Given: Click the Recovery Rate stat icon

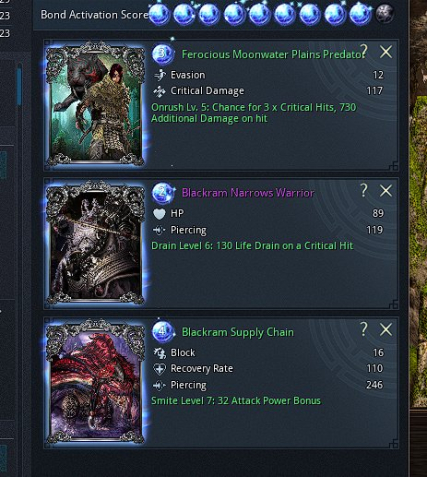Looking at the screenshot, I should (159, 369).
